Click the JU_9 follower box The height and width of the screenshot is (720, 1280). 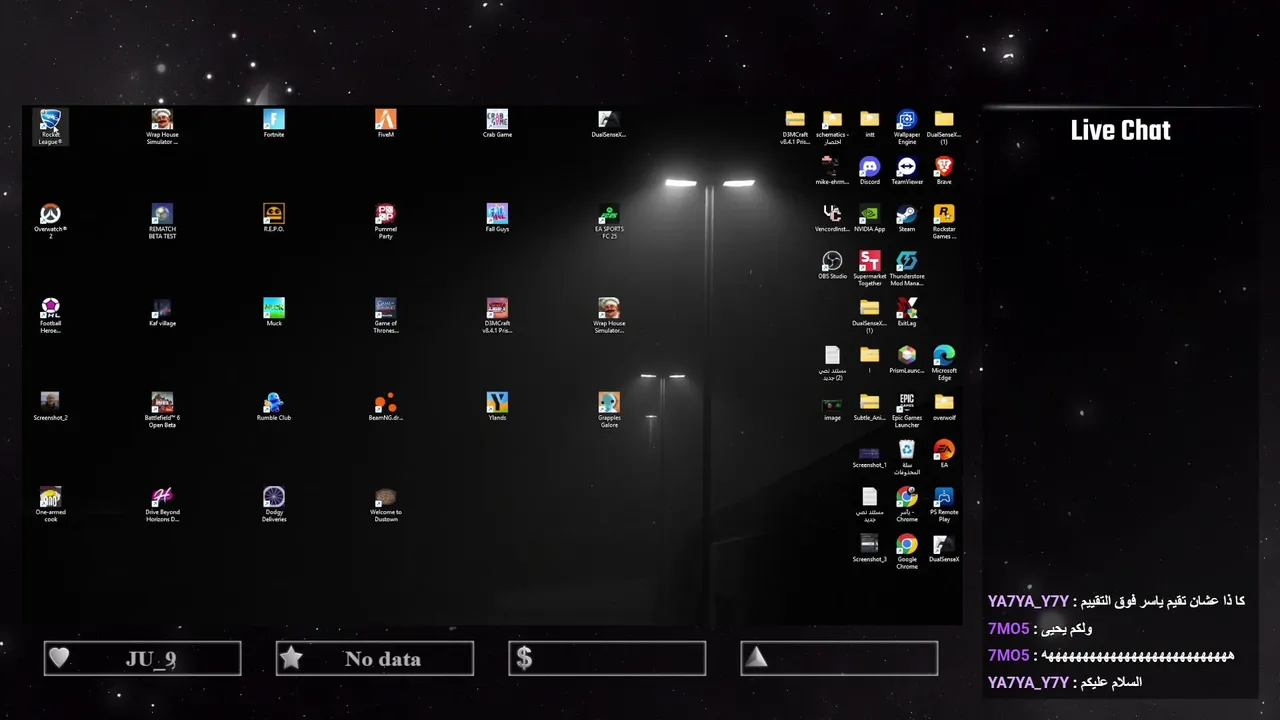(x=142, y=658)
